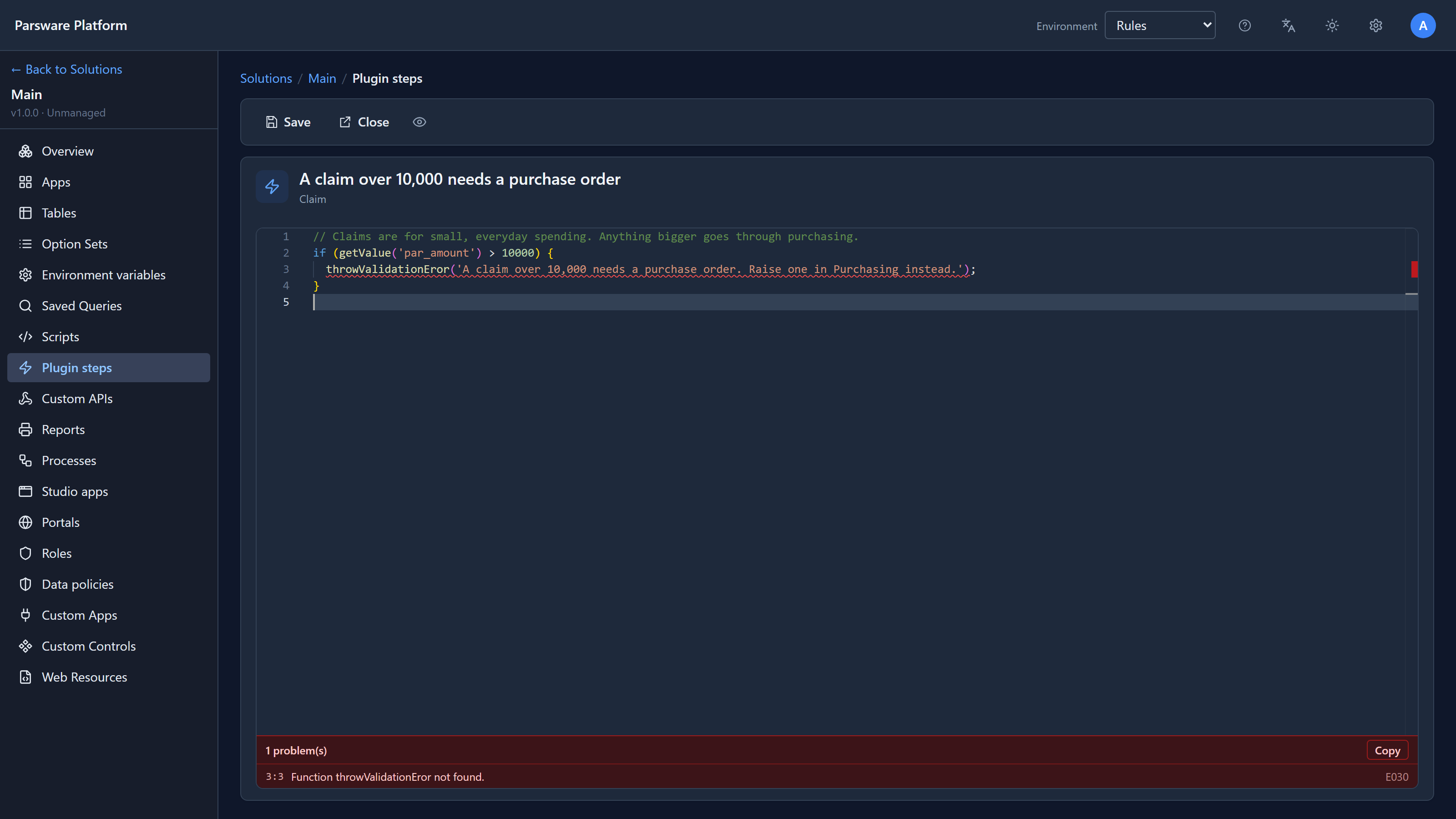Click the Parsware Platform title
Viewport: 1456px width, 819px height.
click(x=71, y=25)
